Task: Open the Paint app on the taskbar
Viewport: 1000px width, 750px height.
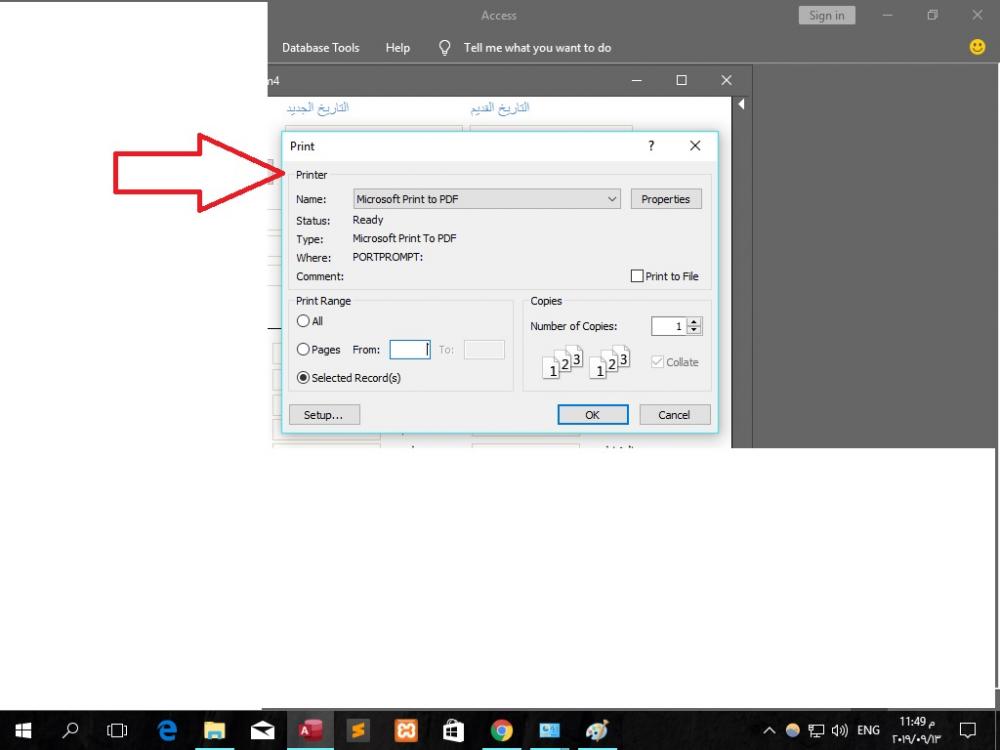Action: [597, 730]
